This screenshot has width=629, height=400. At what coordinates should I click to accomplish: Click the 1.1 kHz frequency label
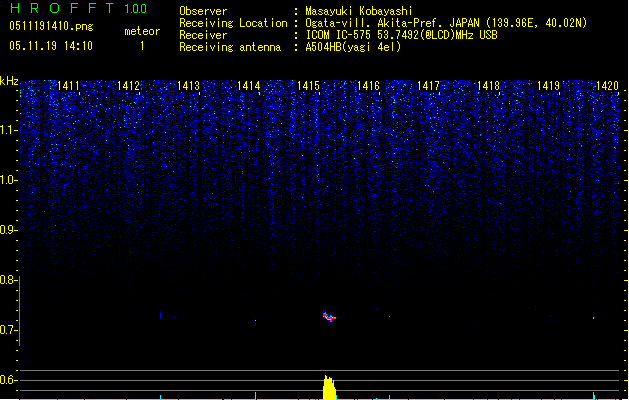pos(8,130)
